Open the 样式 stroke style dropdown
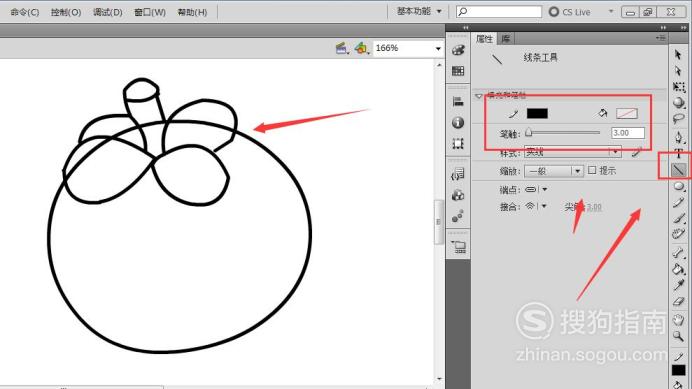Screen dimensions: 692x389 pos(572,152)
